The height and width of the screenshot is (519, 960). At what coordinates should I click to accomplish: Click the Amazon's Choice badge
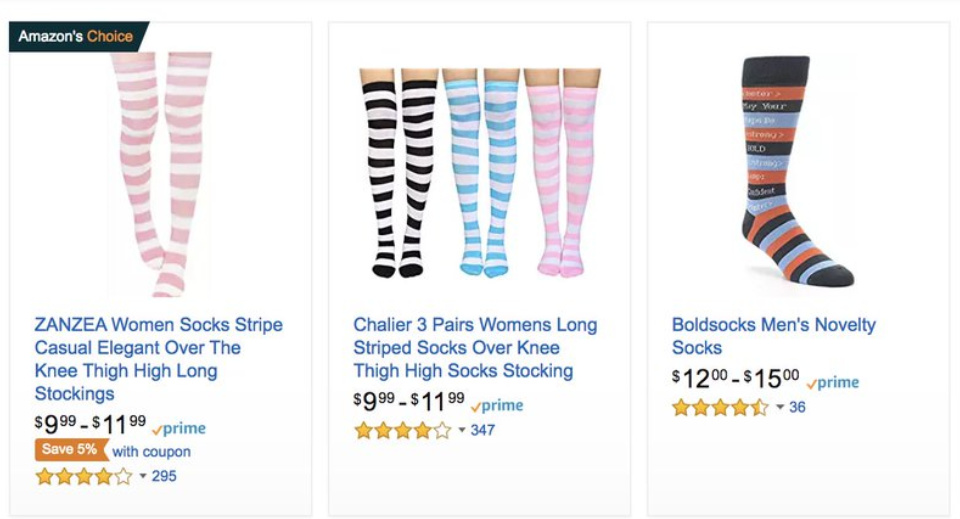pos(76,36)
